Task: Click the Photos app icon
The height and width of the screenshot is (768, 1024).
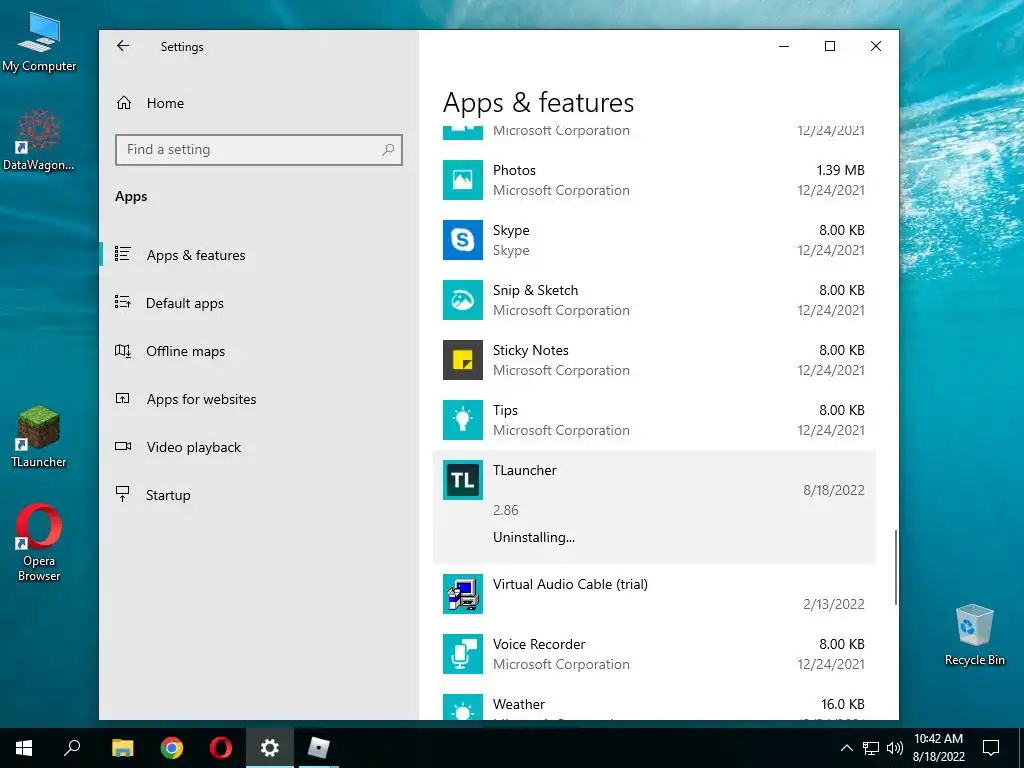Action: [x=462, y=180]
